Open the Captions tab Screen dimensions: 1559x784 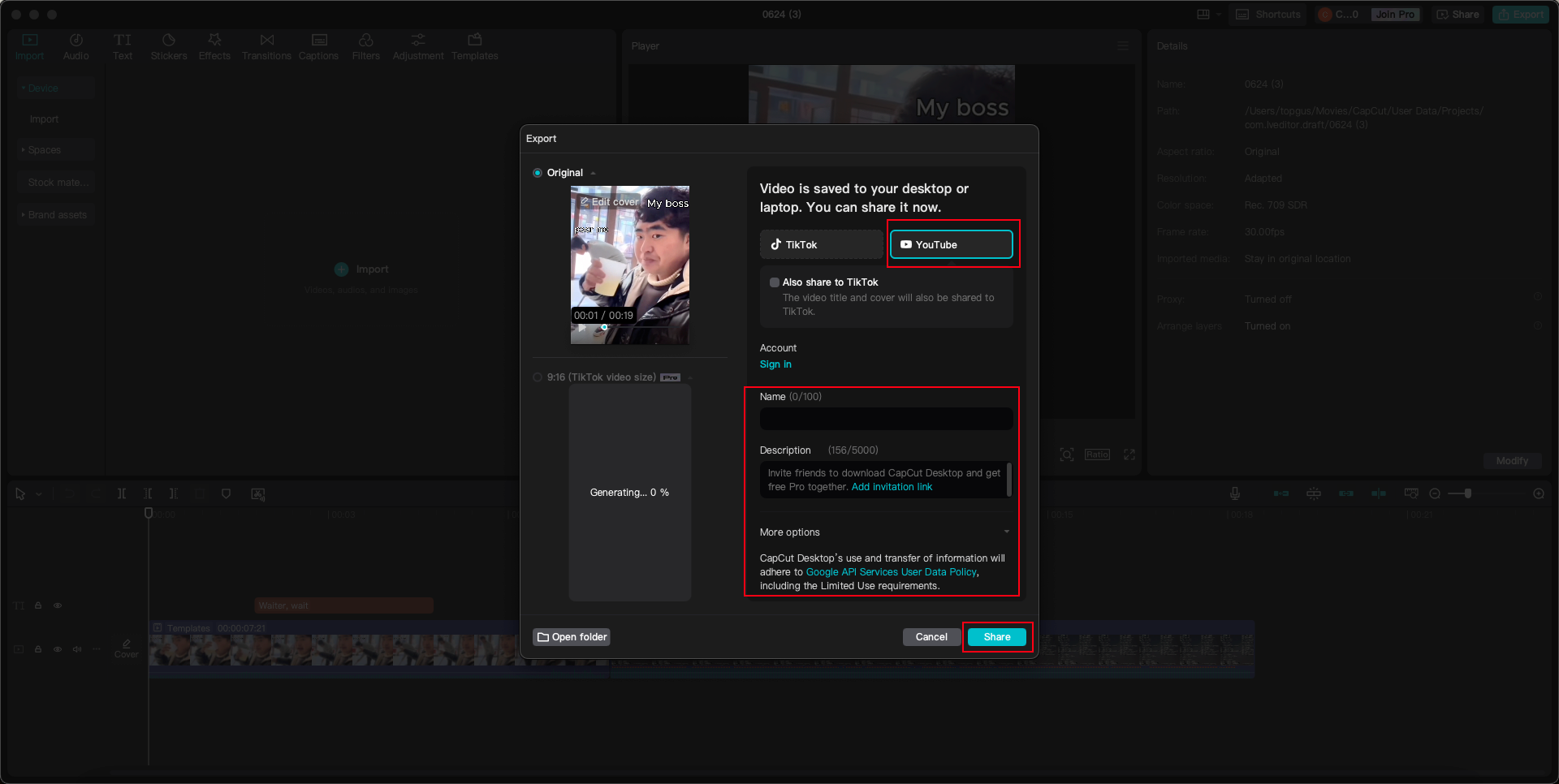[x=318, y=47]
